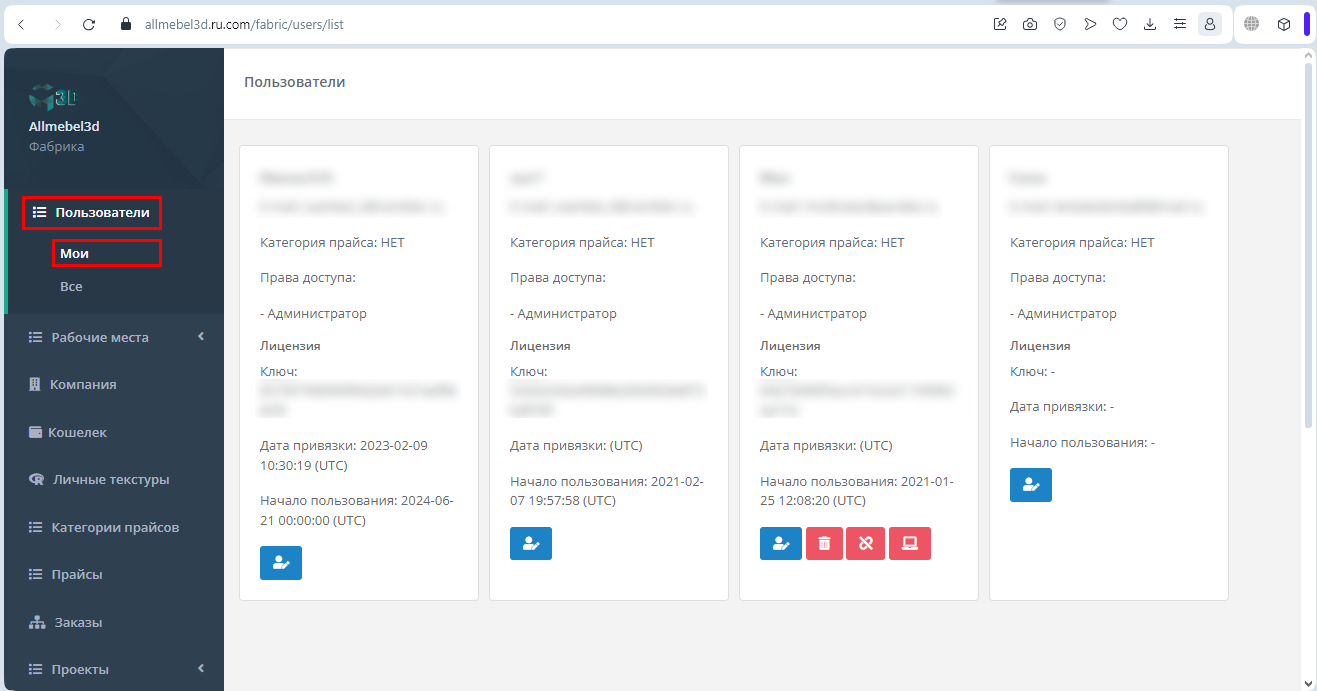Open Проекты menu item
1317x691 pixels.
[114, 669]
